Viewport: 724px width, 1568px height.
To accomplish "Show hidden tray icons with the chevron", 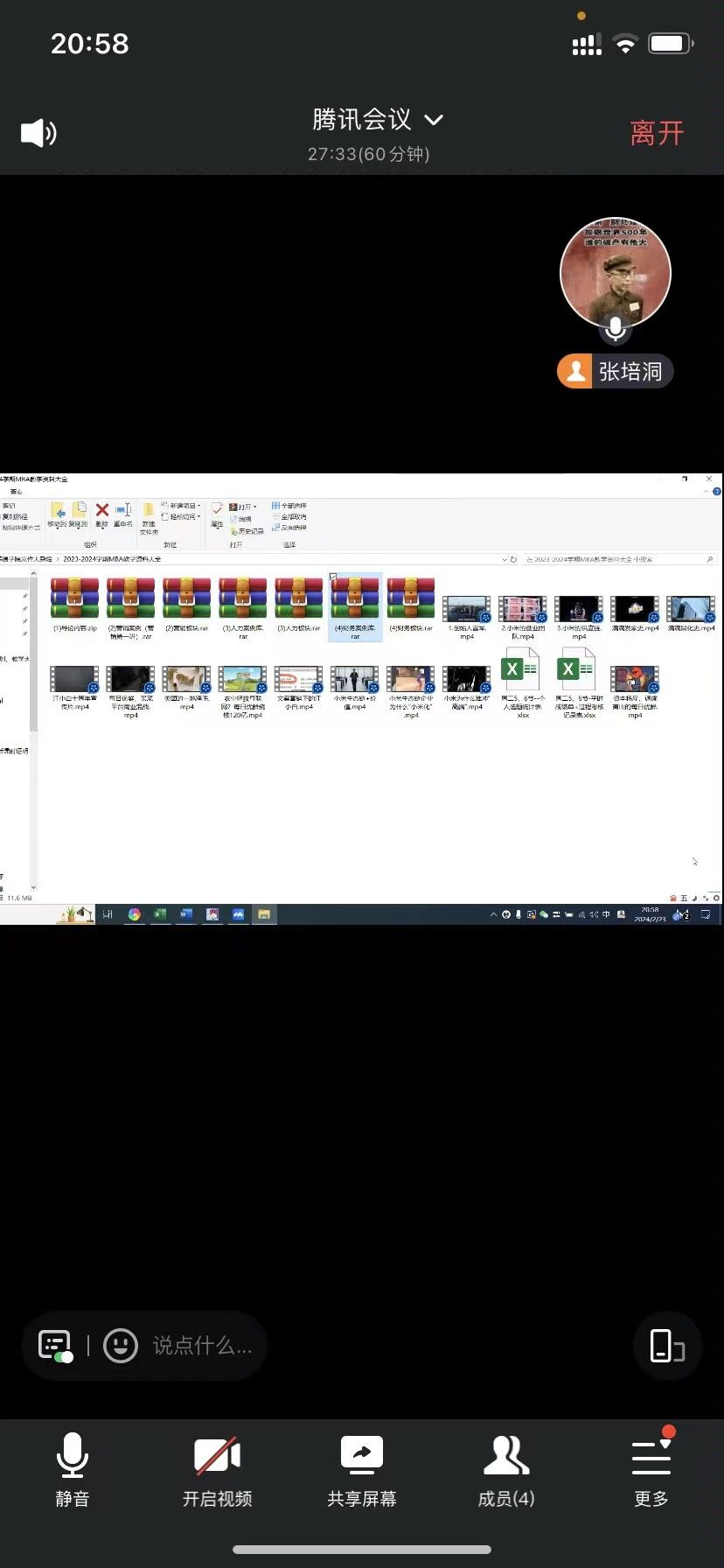I will point(493,914).
